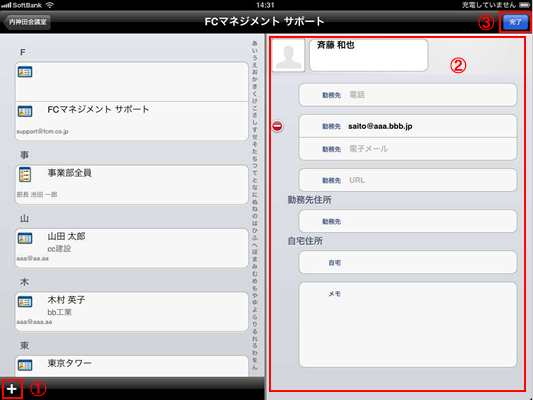The width and height of the screenshot is (533, 400).
Task: Jump to あ in the kana index
Action: (255, 43)
